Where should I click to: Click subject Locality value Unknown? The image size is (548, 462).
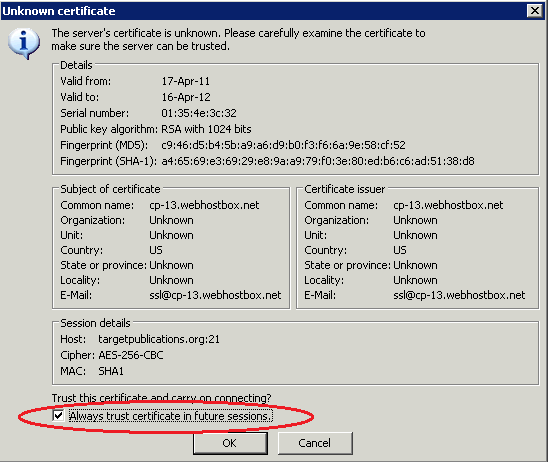[x=171, y=280]
